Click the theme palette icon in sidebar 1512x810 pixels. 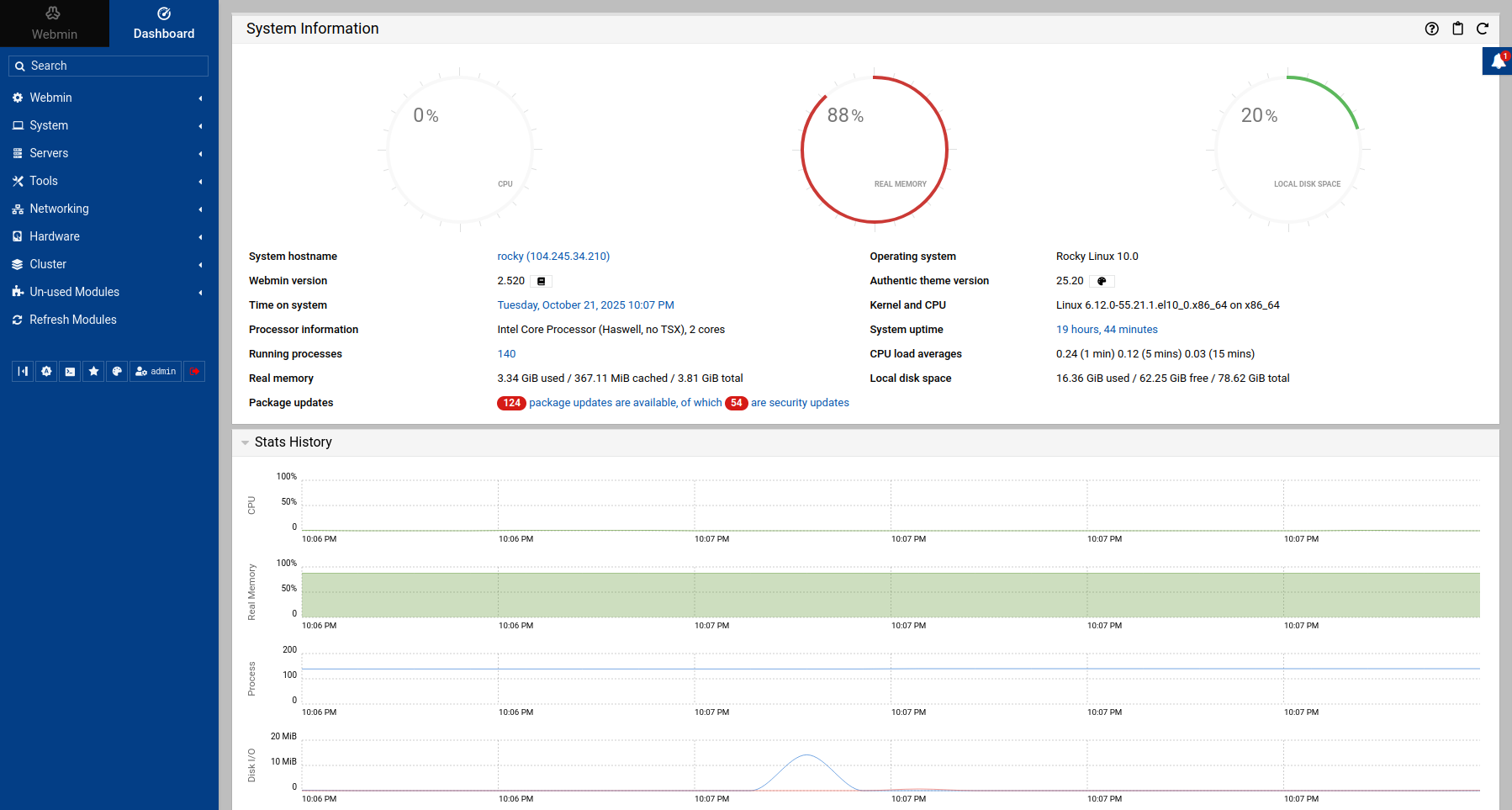pyautogui.click(x=117, y=371)
